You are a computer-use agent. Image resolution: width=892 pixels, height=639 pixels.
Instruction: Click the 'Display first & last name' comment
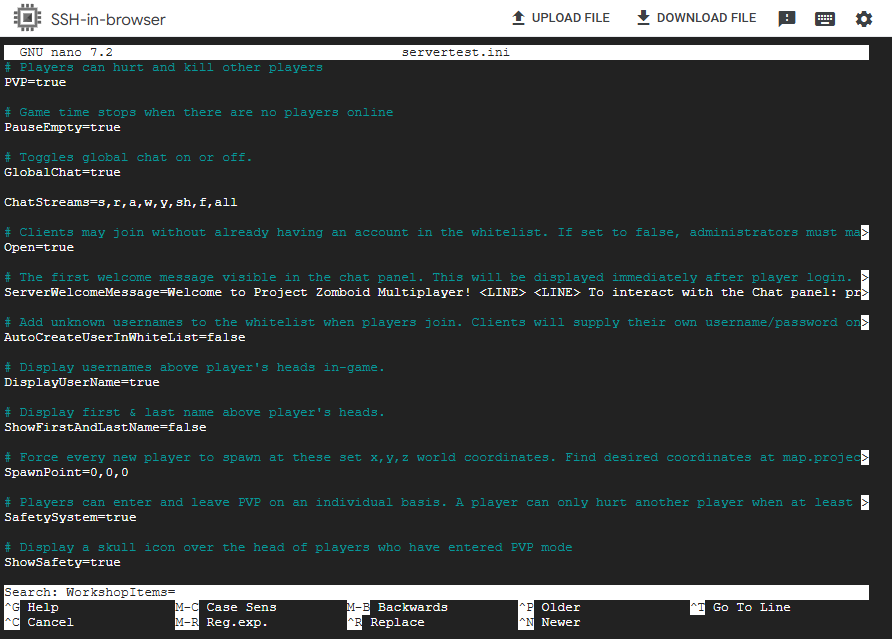coord(195,413)
